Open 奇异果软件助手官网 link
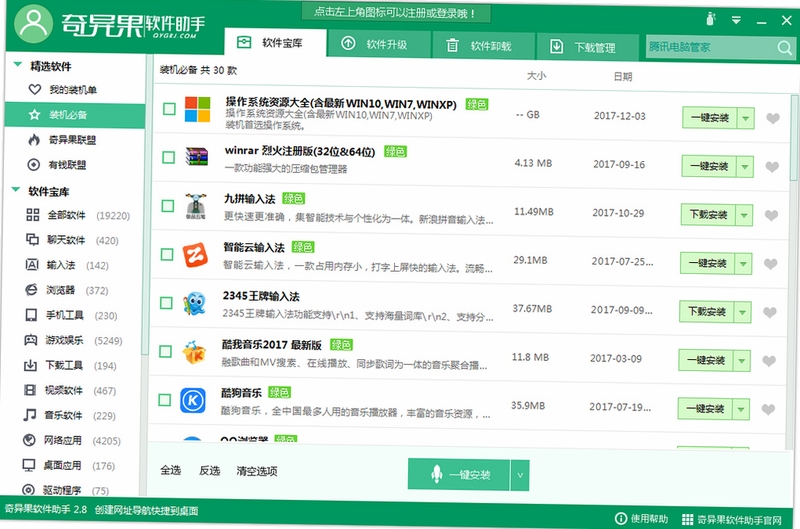 coord(732,520)
